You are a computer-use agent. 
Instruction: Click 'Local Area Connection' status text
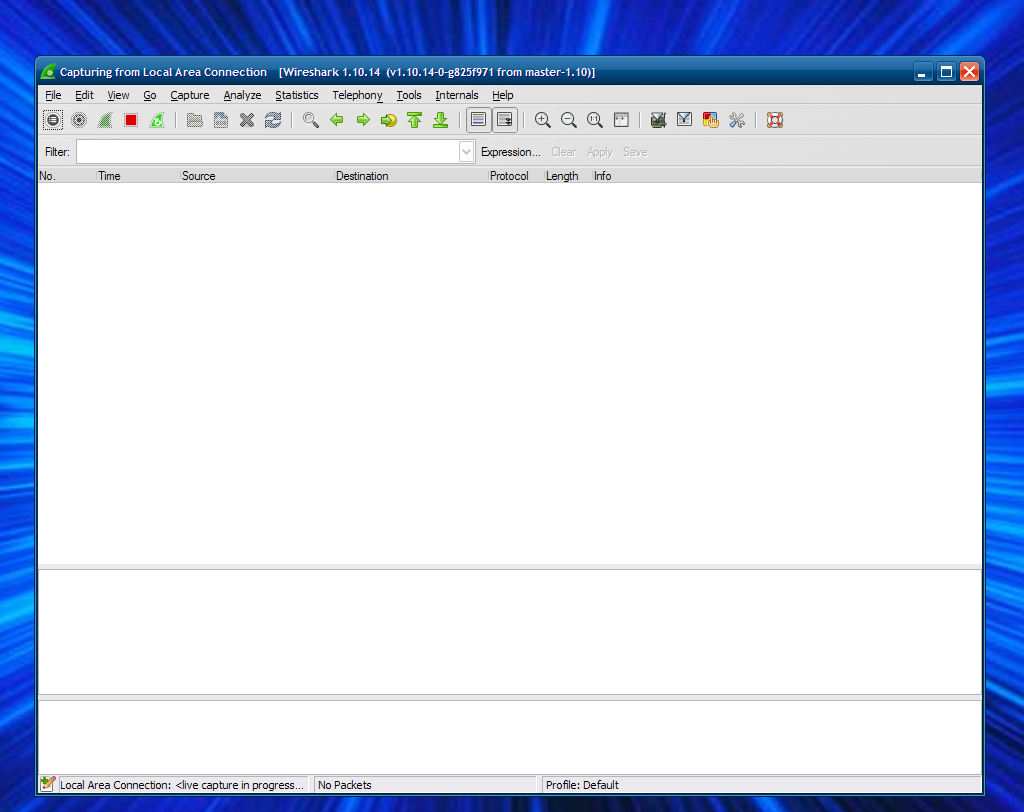click(x=182, y=785)
